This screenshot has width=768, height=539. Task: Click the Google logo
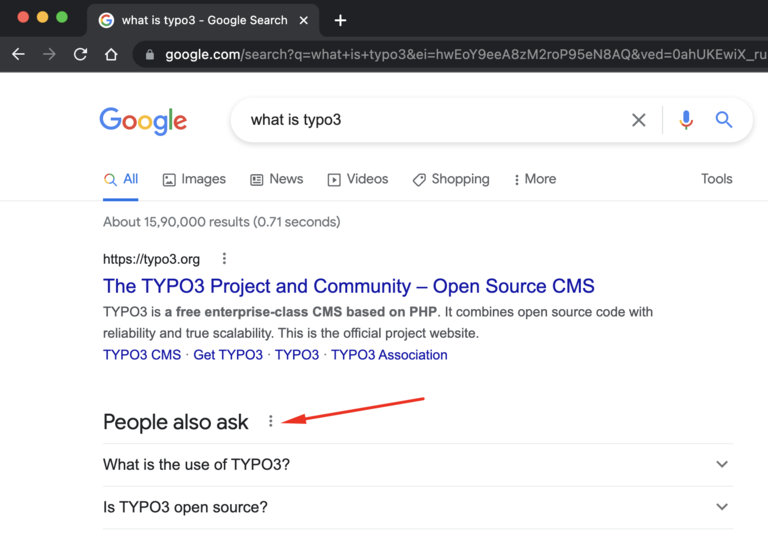[x=143, y=121]
